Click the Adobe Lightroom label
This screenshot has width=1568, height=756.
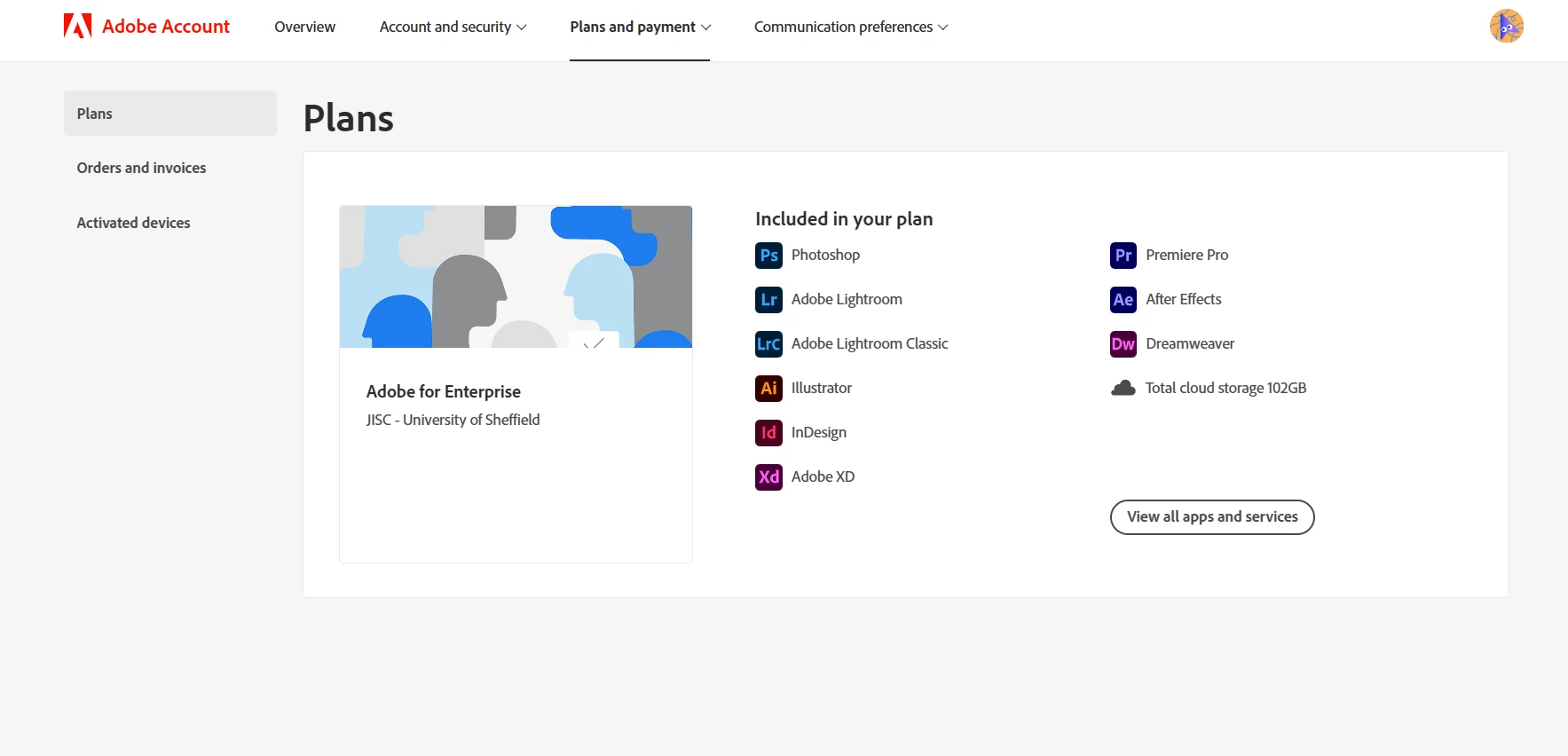847,299
